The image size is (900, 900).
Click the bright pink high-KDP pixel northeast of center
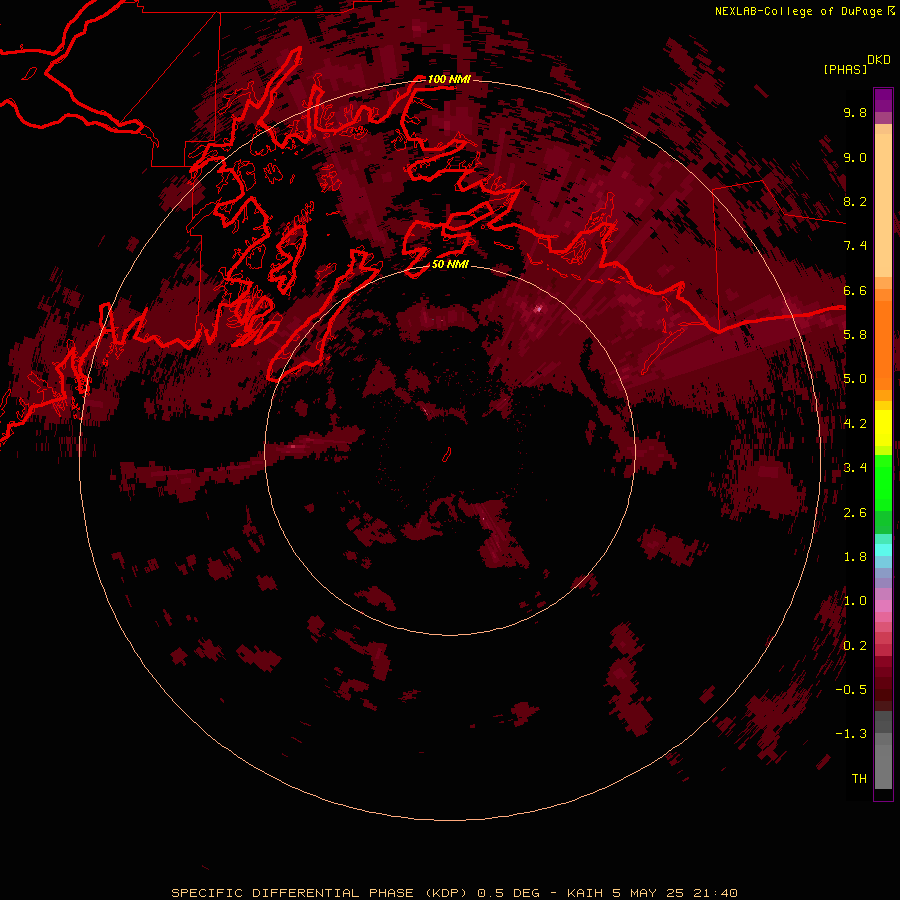pyautogui.click(x=538, y=309)
